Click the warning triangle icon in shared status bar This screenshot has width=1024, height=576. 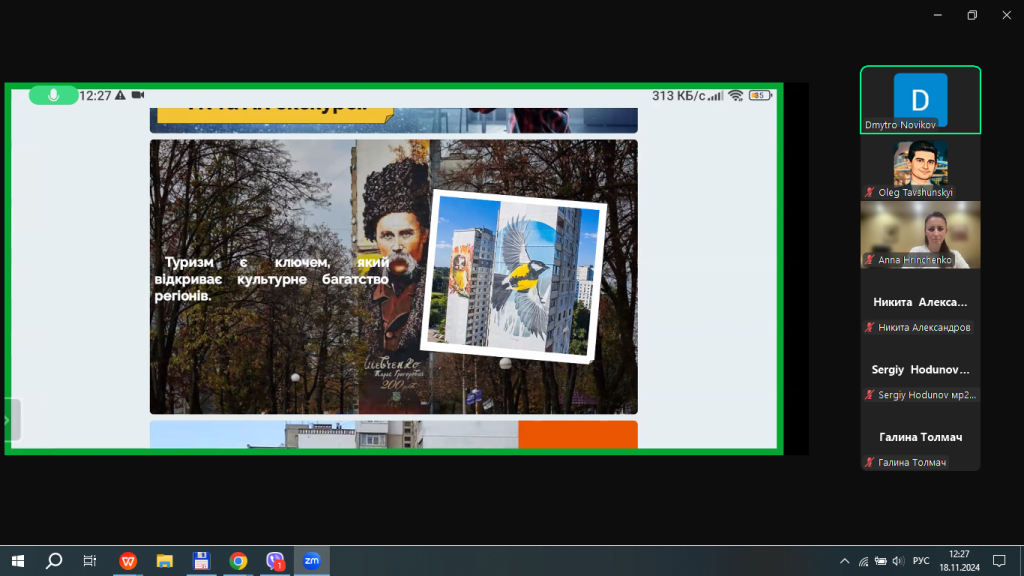pyautogui.click(x=120, y=95)
